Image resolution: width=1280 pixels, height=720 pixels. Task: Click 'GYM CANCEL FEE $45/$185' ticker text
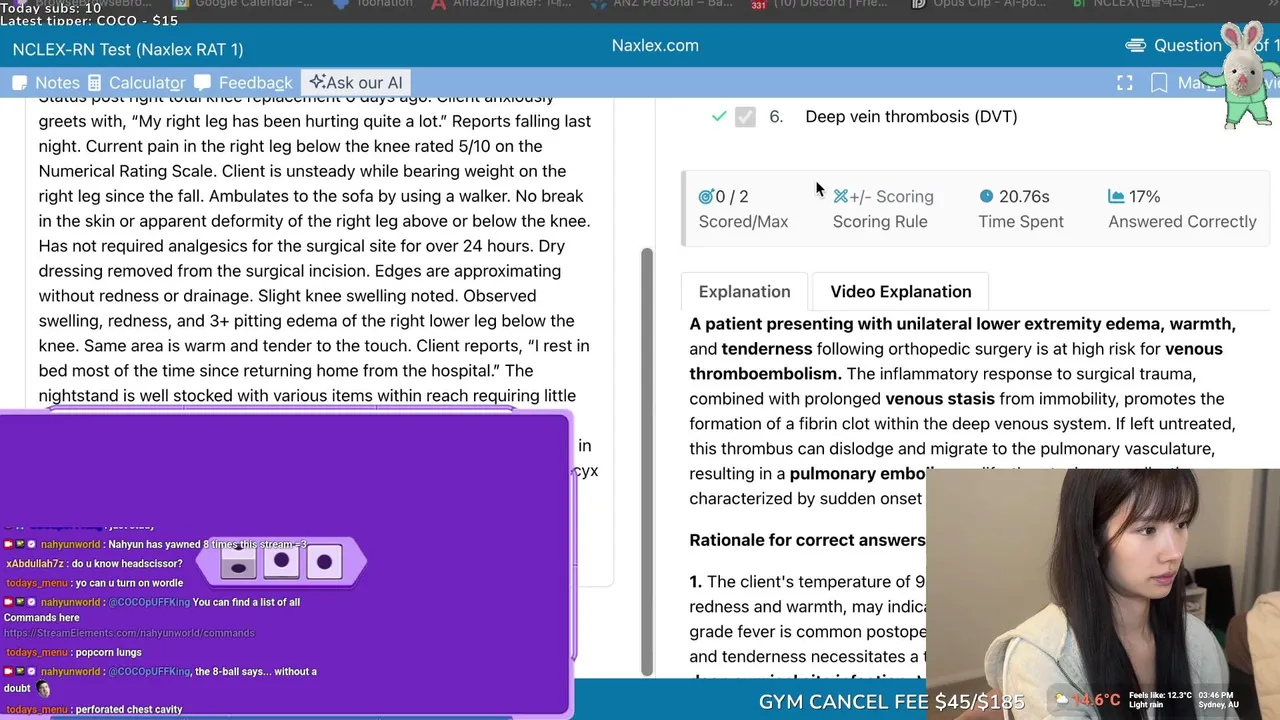tap(893, 702)
